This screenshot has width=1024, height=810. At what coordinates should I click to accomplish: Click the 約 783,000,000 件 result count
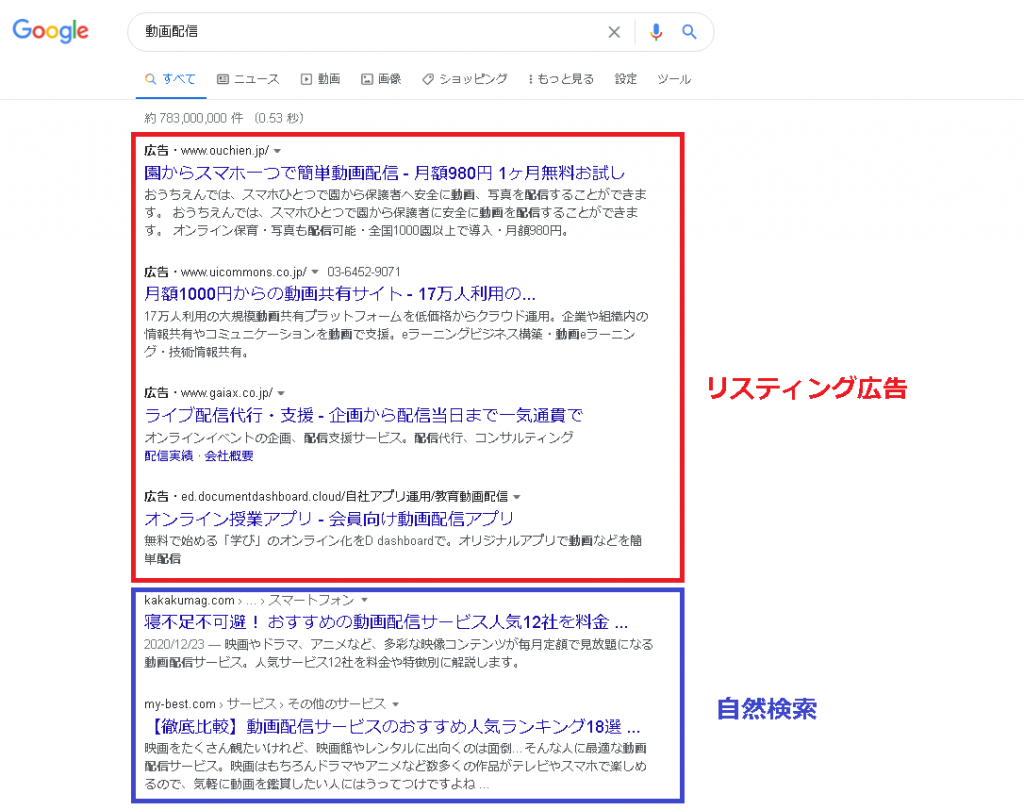[194, 118]
